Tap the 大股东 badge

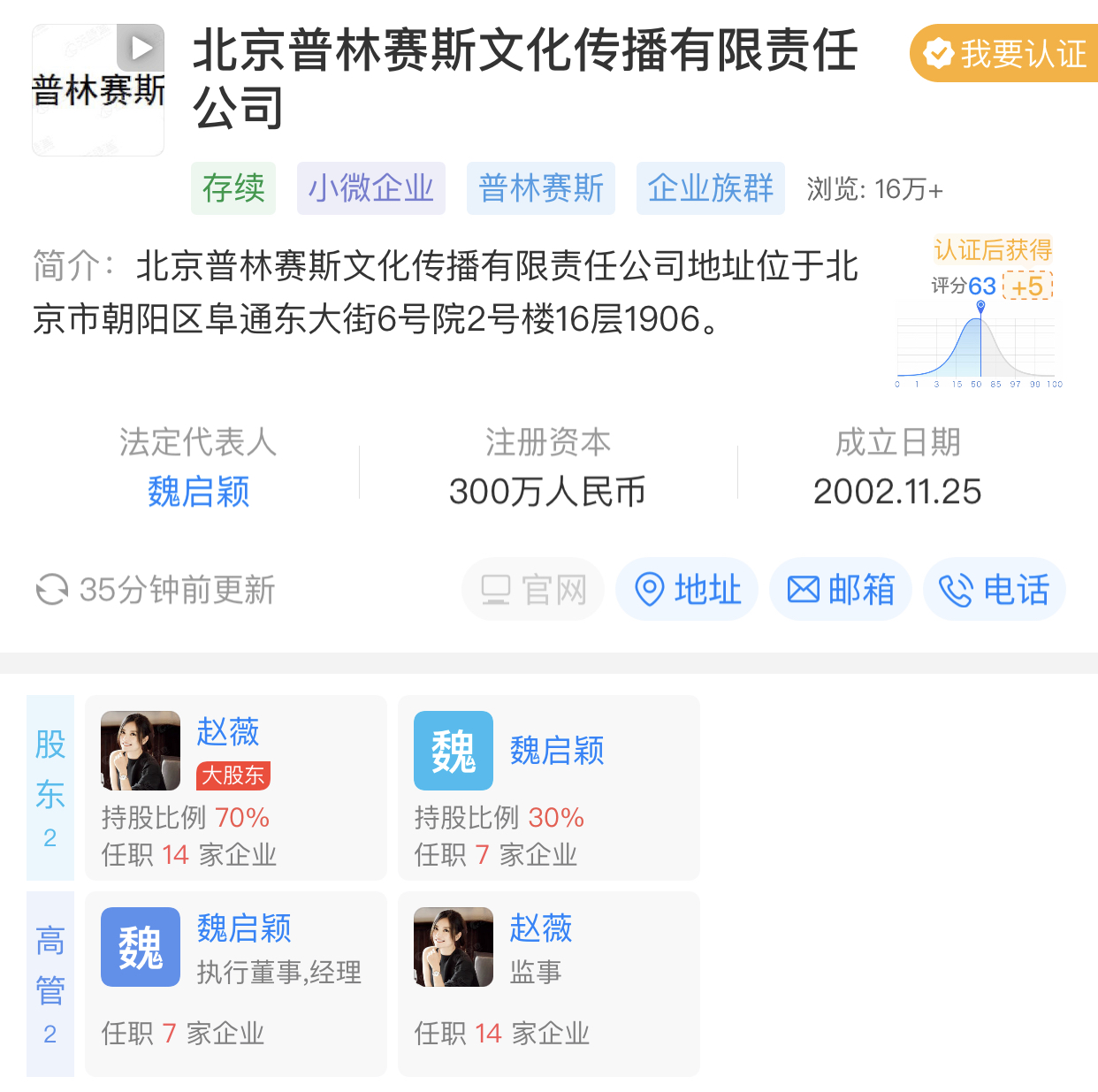233,775
